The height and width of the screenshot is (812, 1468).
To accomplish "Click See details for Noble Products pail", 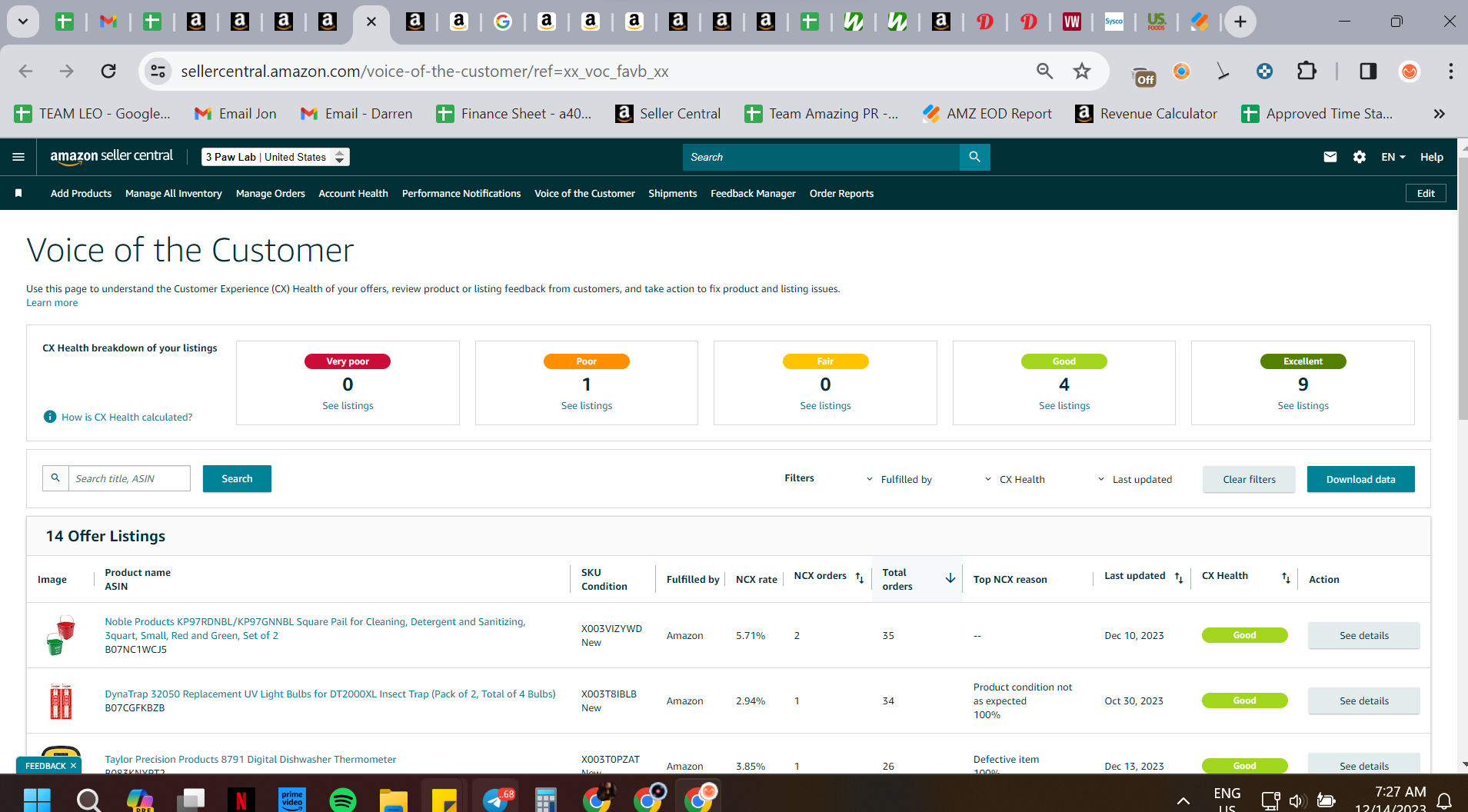I will click(1363, 635).
